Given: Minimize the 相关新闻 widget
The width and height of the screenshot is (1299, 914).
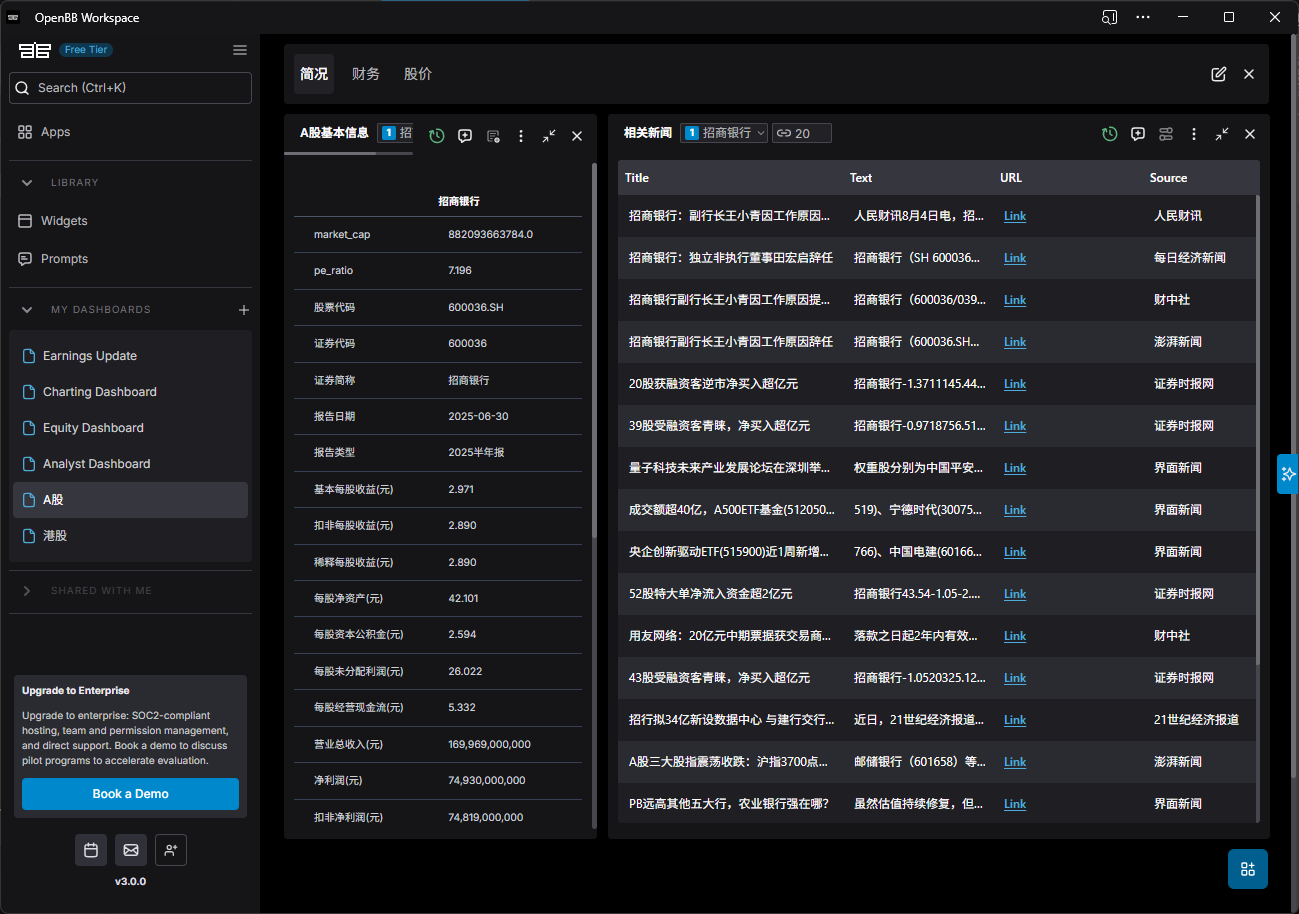Looking at the screenshot, I should (x=1221, y=133).
